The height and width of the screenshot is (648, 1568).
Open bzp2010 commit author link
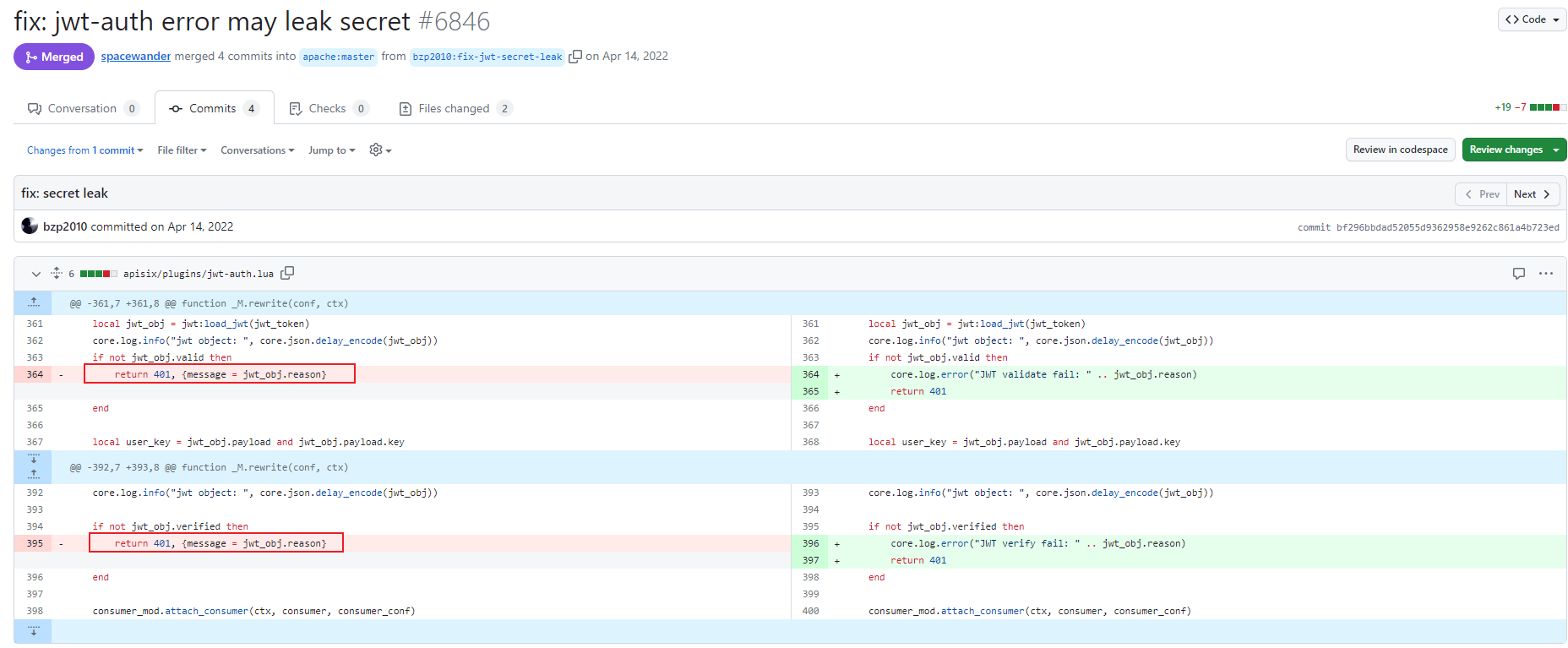click(x=65, y=226)
